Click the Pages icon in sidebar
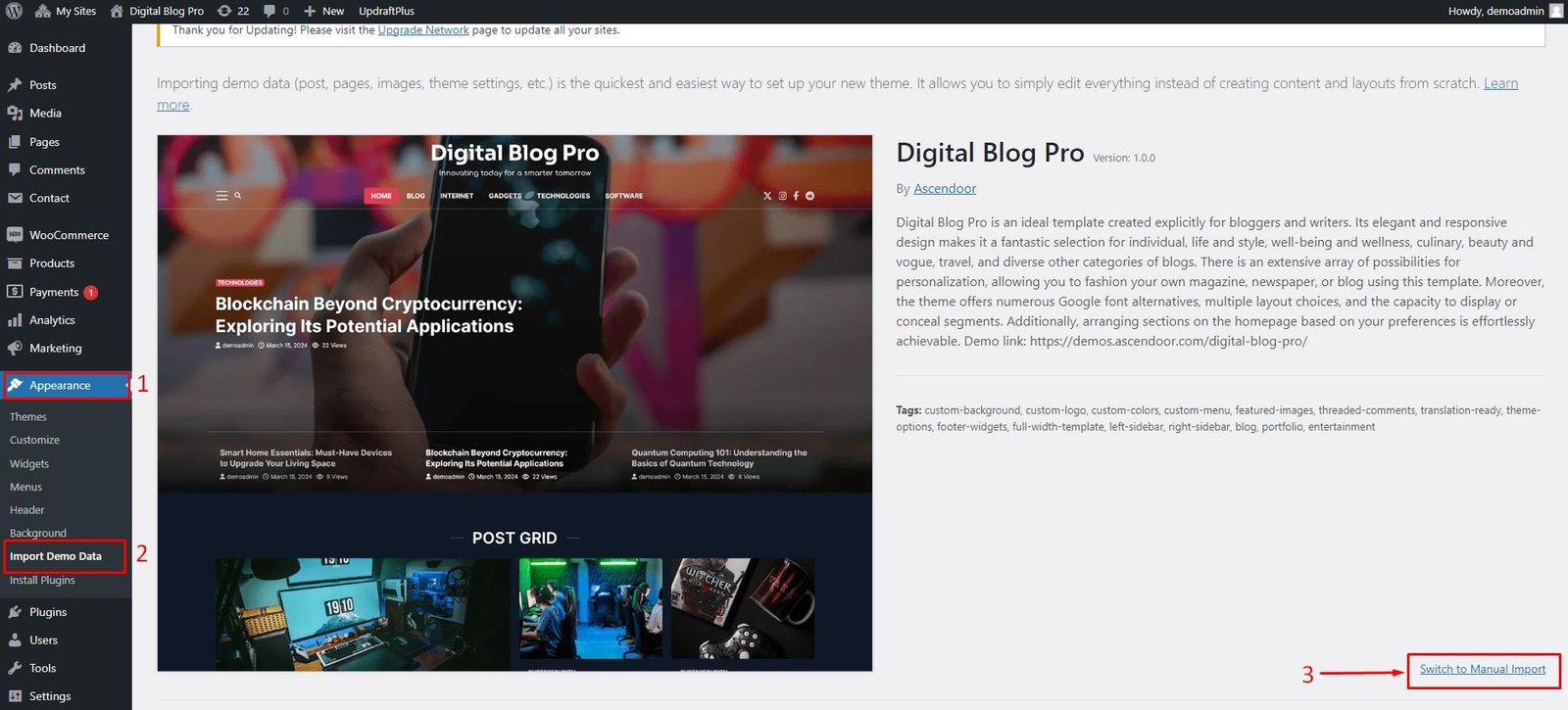 click(15, 142)
